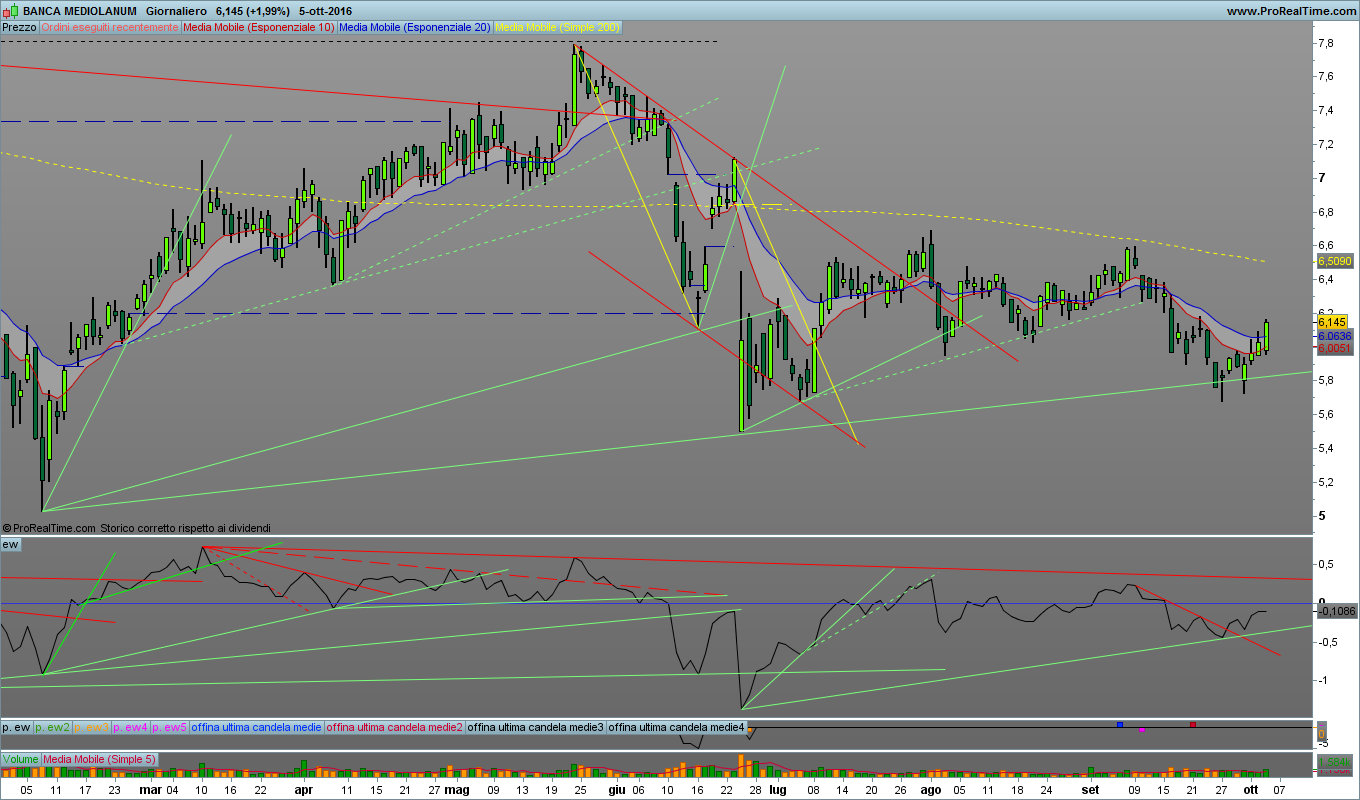Click the 1.584k volume value tag
The height and width of the screenshot is (800, 1360).
[1335, 762]
